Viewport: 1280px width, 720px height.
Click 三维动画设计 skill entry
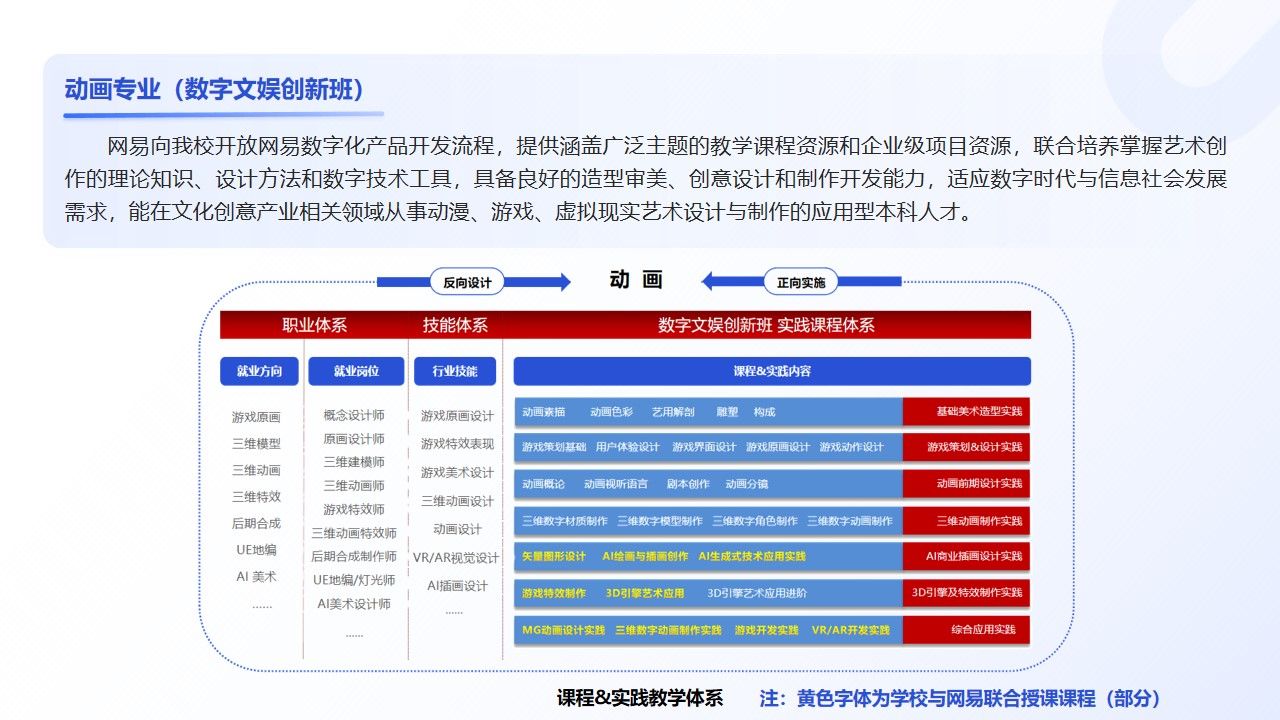[x=457, y=501]
